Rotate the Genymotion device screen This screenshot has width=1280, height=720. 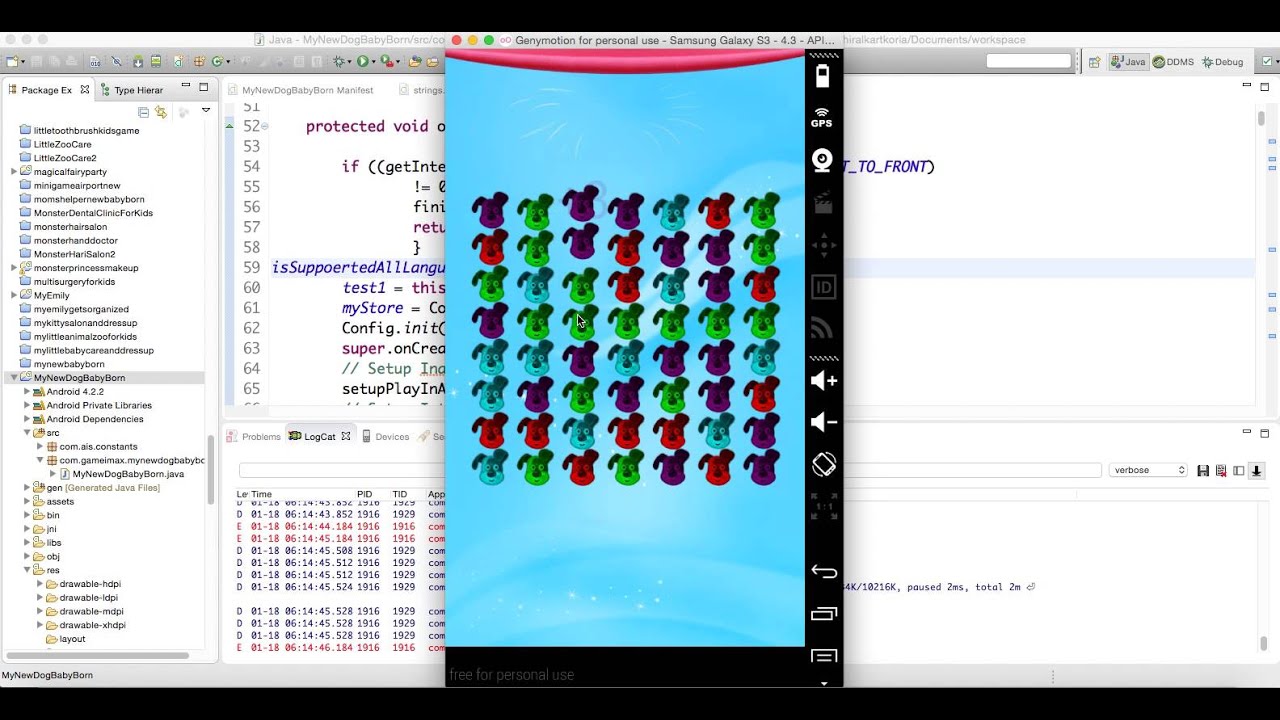click(x=823, y=465)
